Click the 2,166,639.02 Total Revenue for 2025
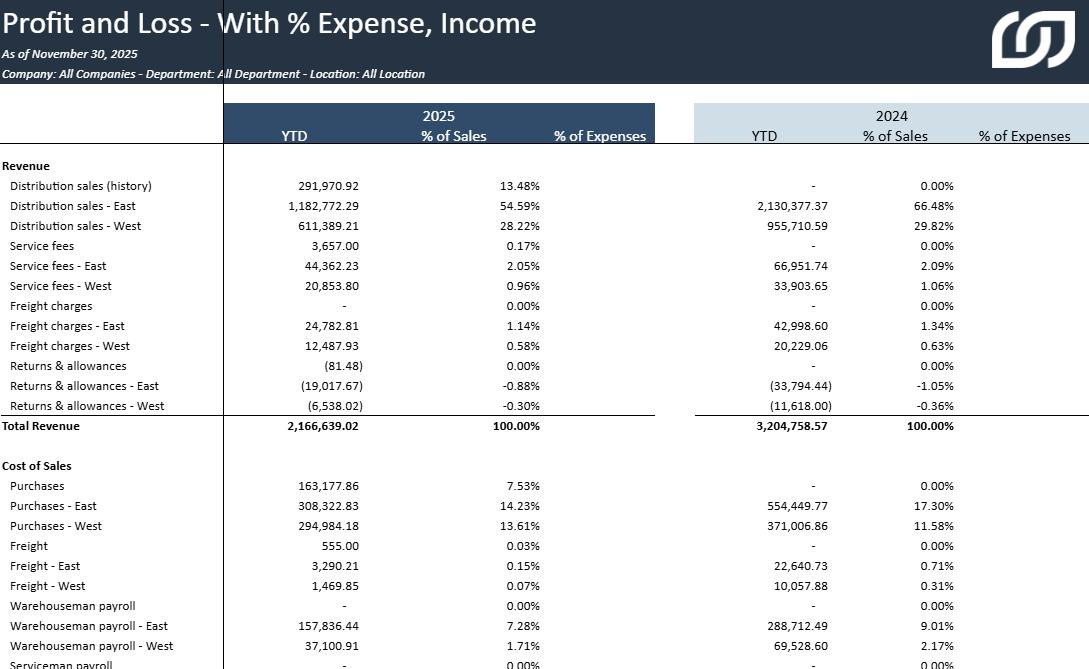Screen dimensions: 1089x669 (323, 427)
